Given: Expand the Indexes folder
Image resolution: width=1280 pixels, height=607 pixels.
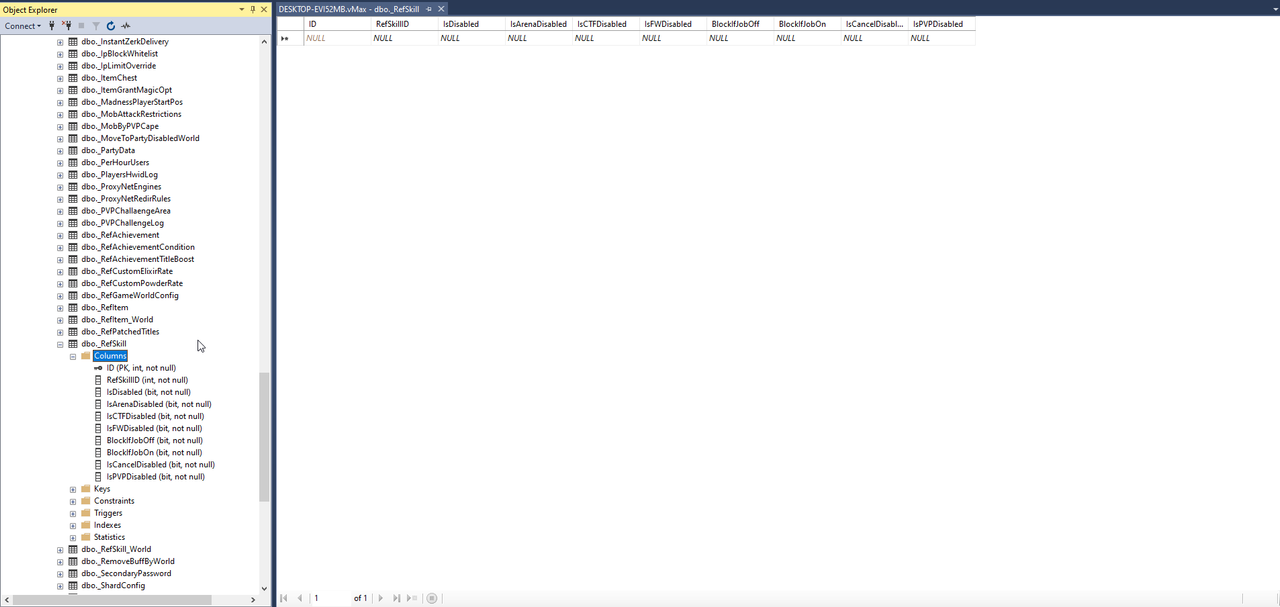Looking at the screenshot, I should [73, 525].
